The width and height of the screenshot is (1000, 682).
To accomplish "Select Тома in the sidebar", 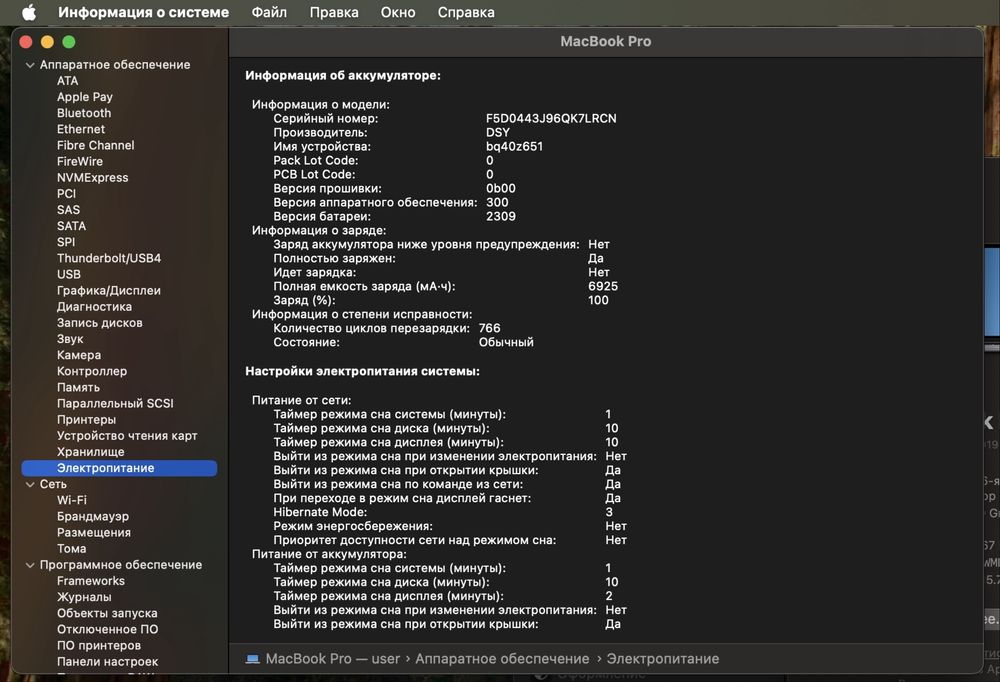I will (x=71, y=549).
